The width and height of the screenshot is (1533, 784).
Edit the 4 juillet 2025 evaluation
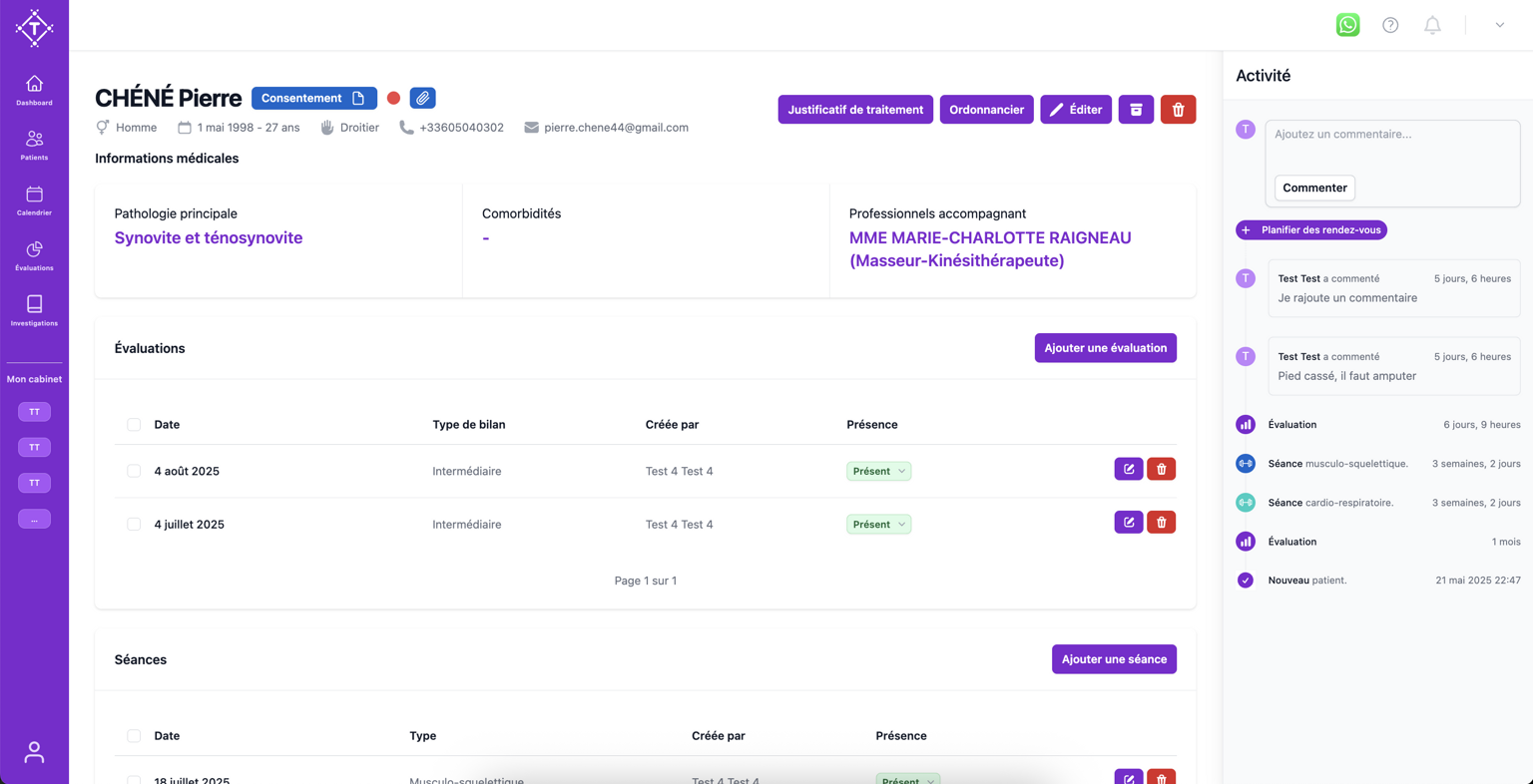[1129, 523]
